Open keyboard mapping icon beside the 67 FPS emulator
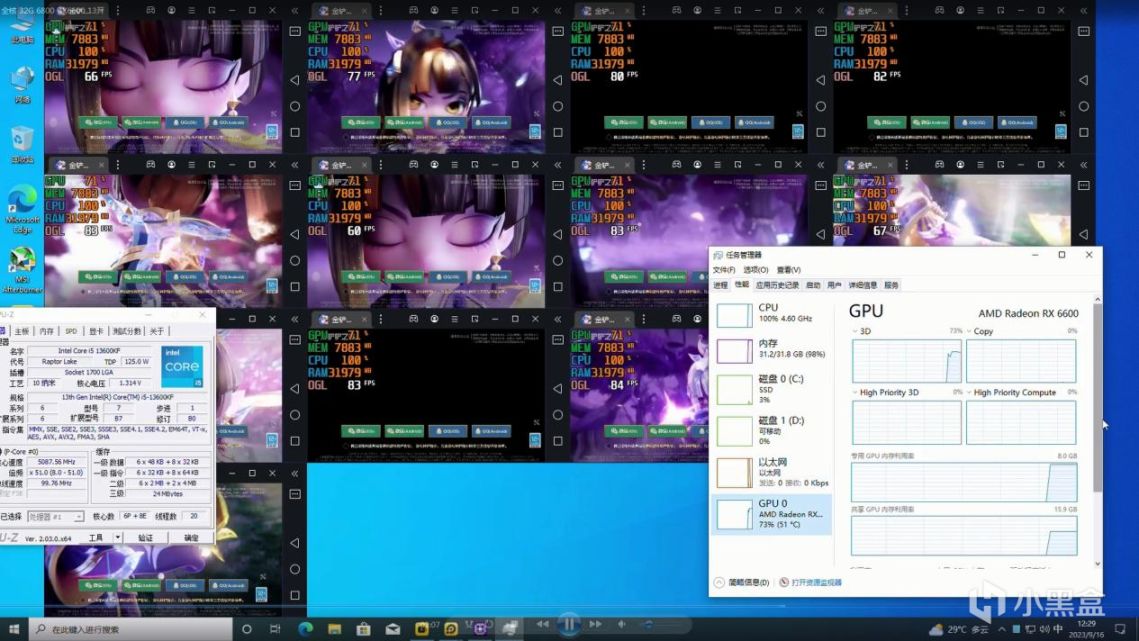 pos(1084,185)
